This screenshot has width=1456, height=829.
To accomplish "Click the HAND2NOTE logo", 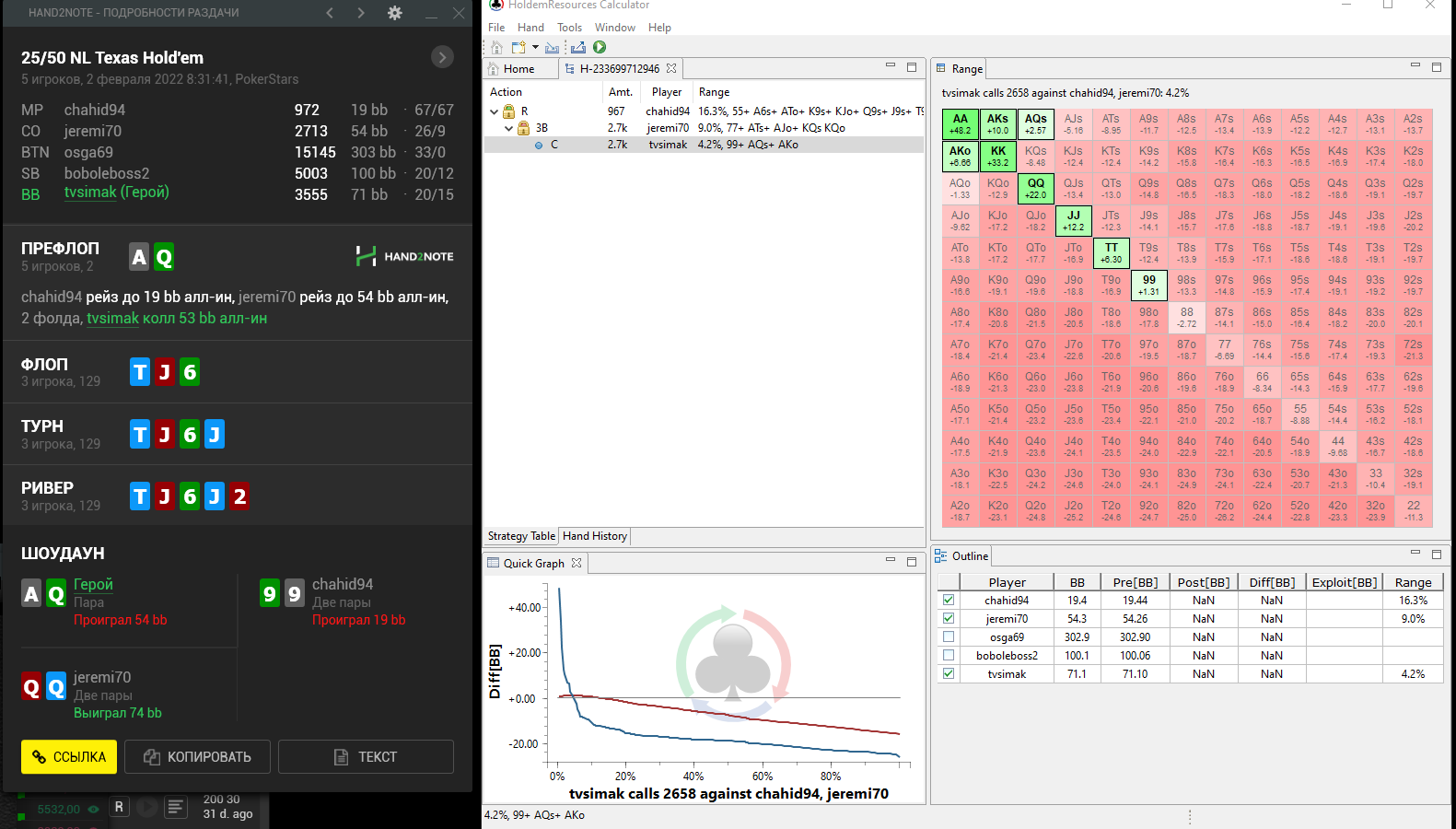I will tap(405, 256).
